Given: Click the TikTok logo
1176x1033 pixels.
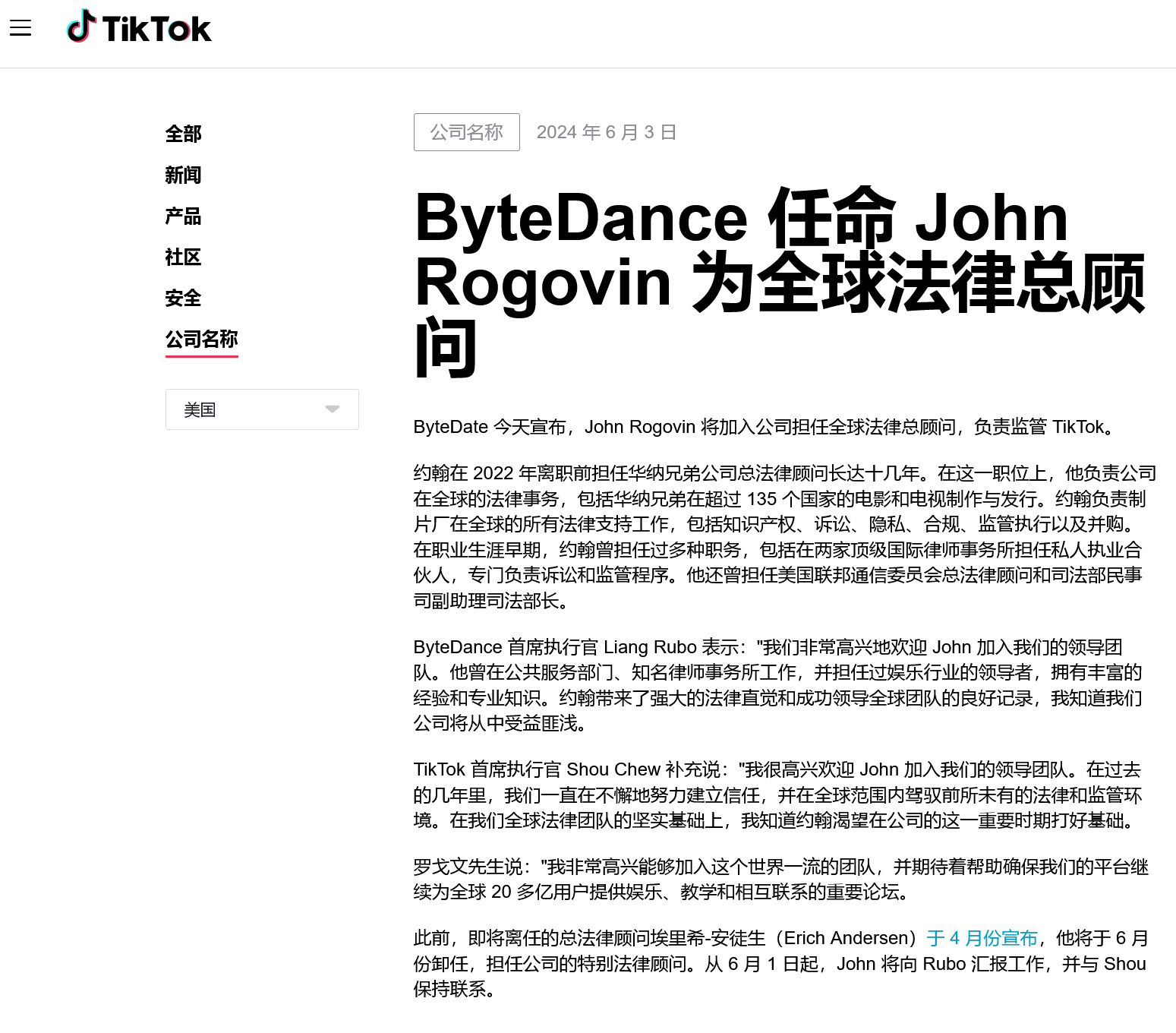Looking at the screenshot, I should pos(139,27).
